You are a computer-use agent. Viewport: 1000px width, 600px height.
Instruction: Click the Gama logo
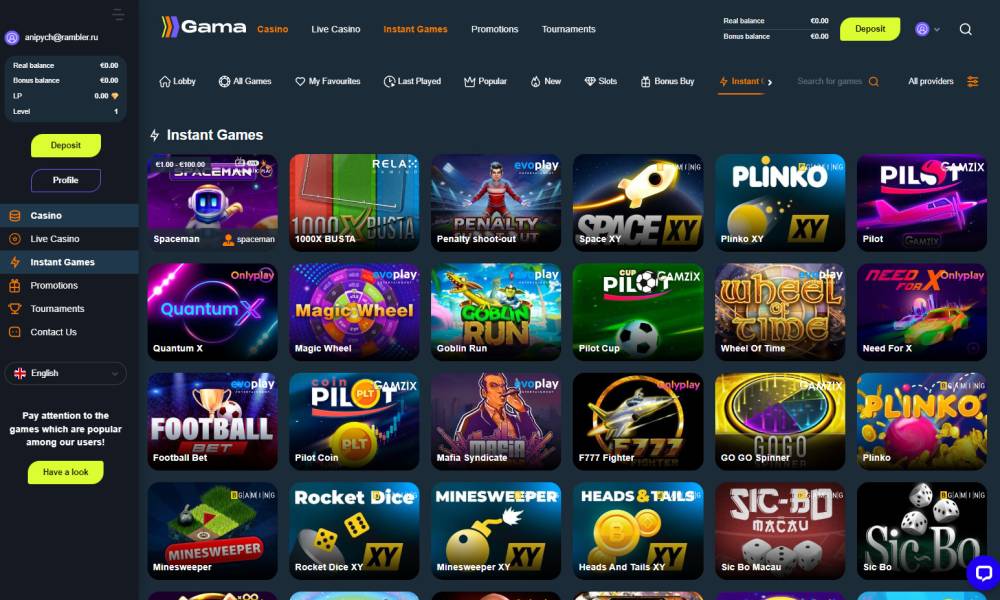click(203, 27)
